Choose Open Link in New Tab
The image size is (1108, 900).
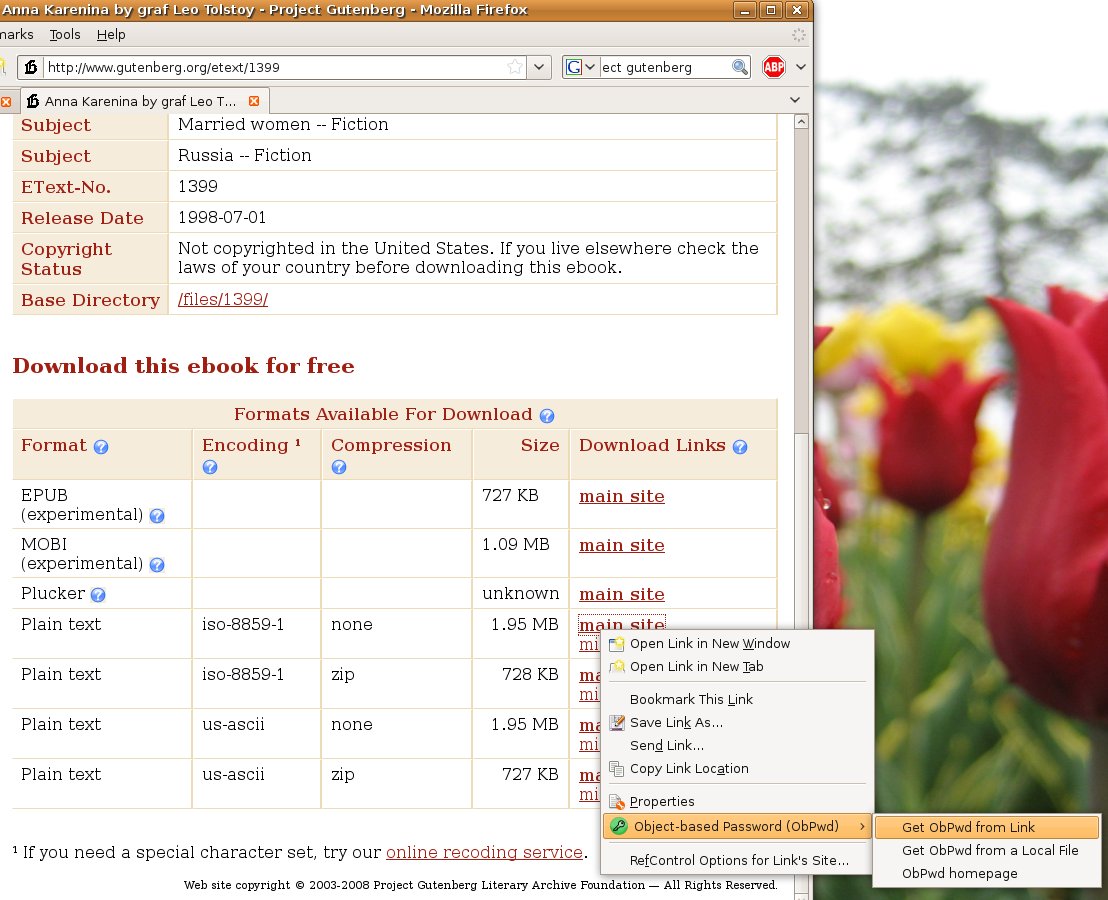point(735,666)
